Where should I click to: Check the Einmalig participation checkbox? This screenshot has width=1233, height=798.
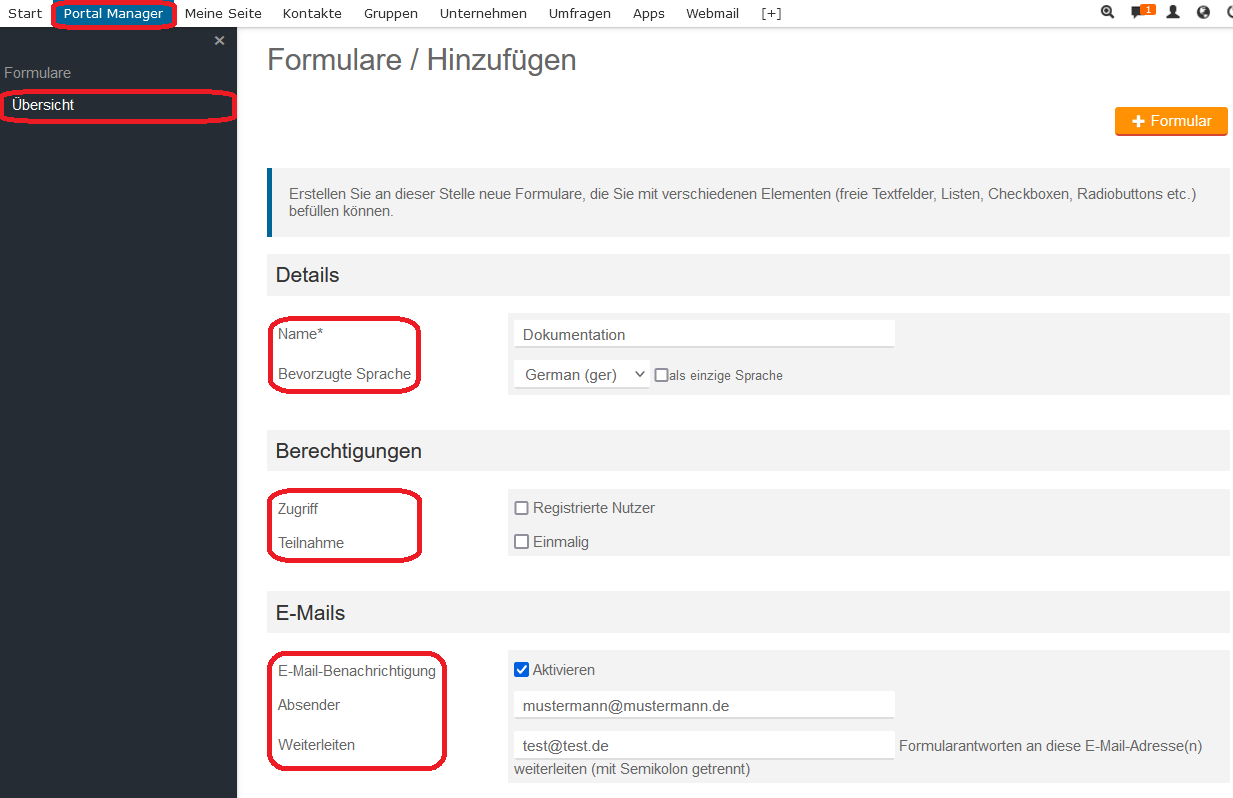(521, 542)
